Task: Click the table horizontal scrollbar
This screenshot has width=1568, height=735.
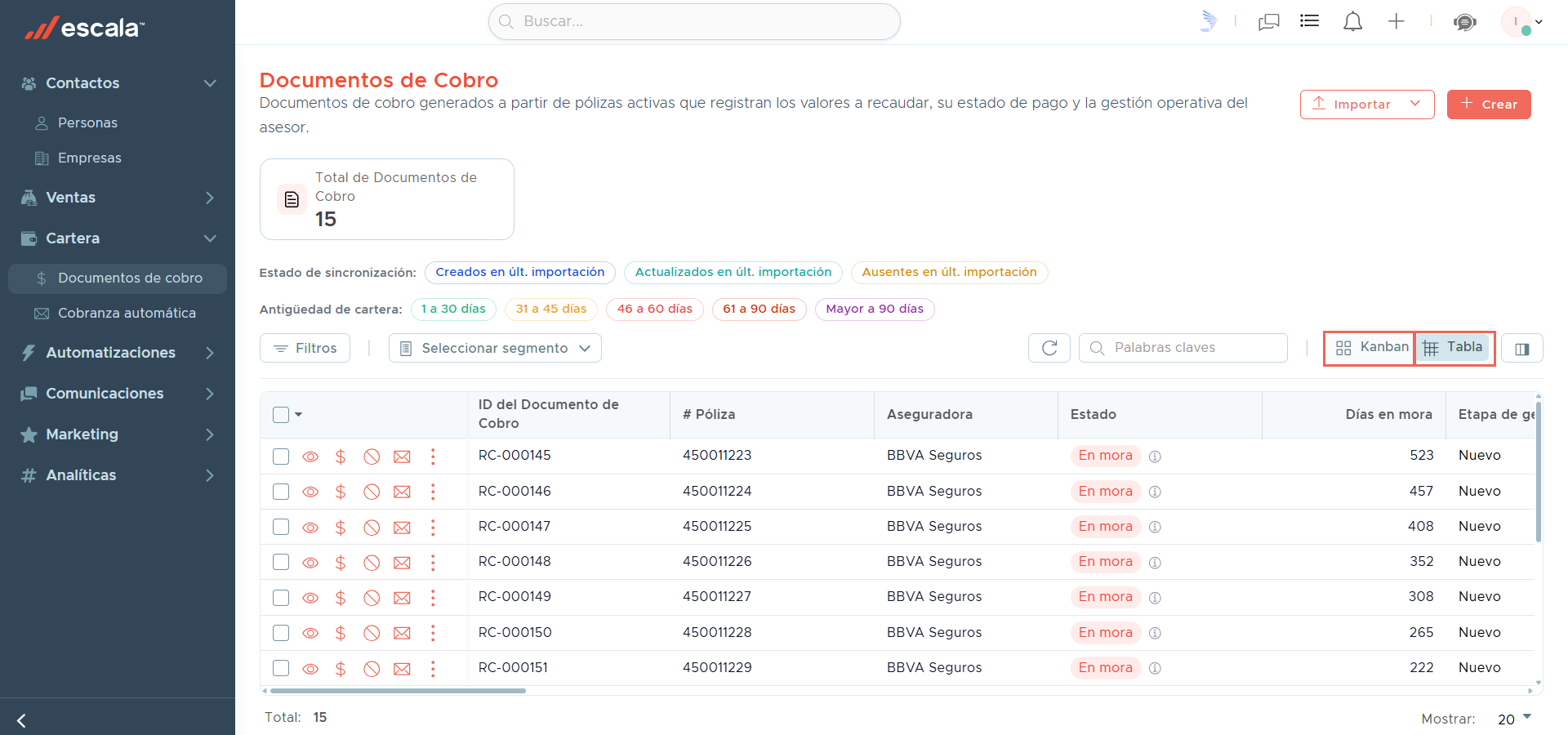Action: [398, 691]
